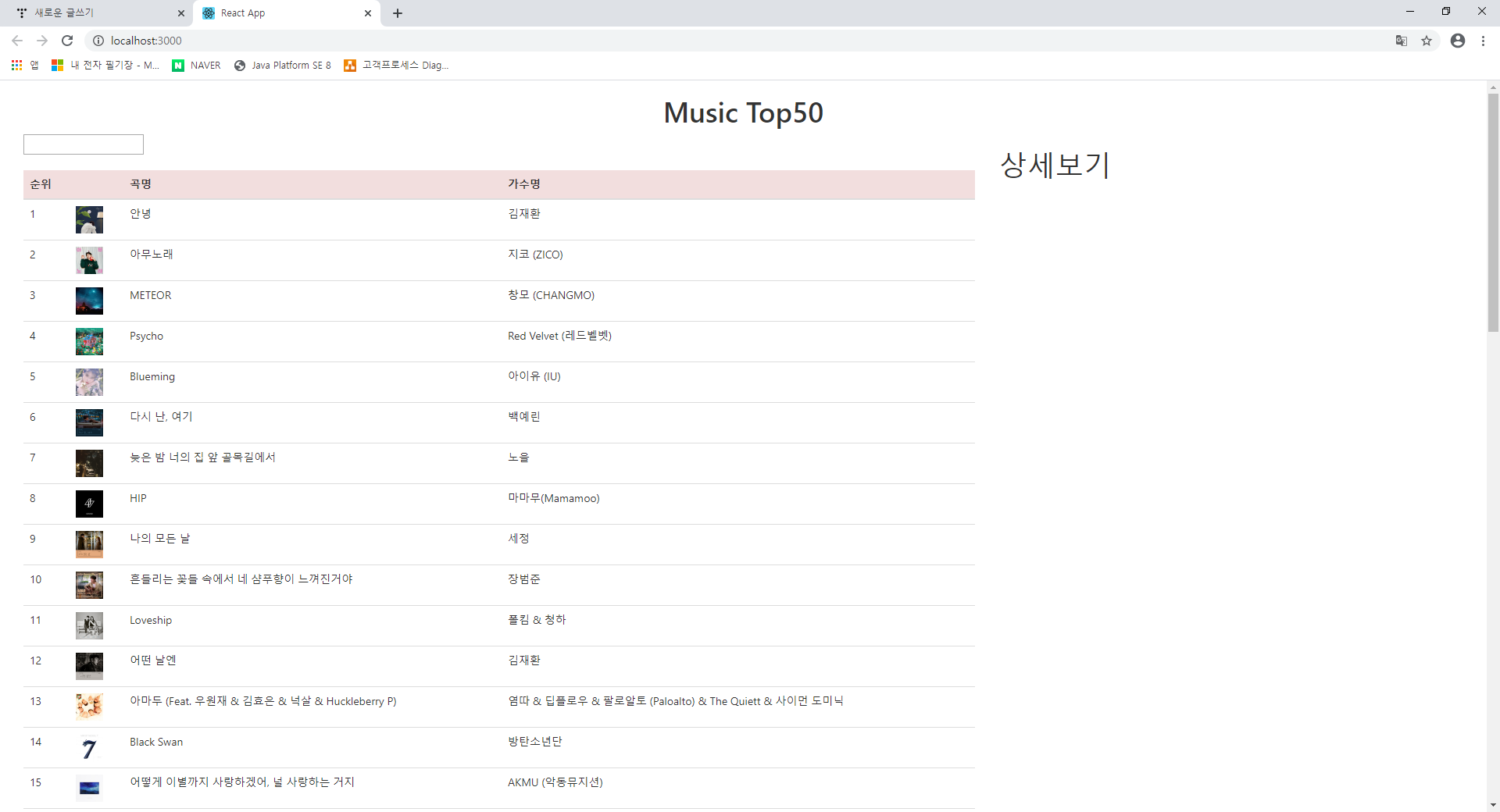Click artist name Red Velvet (레드벨벳)
Image resolution: width=1500 pixels, height=812 pixels.
560,336
